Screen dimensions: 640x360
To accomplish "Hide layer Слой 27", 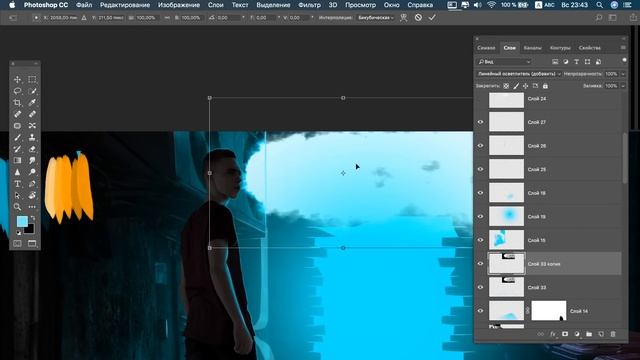I will coord(480,122).
